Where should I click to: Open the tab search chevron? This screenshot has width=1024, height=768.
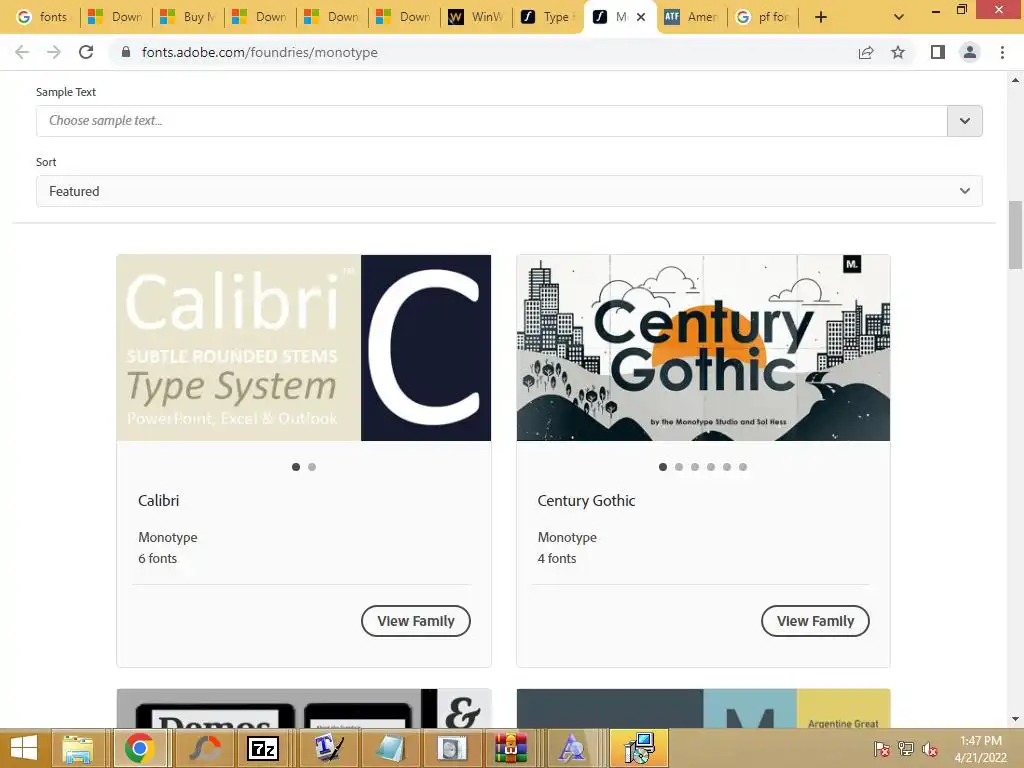click(899, 17)
